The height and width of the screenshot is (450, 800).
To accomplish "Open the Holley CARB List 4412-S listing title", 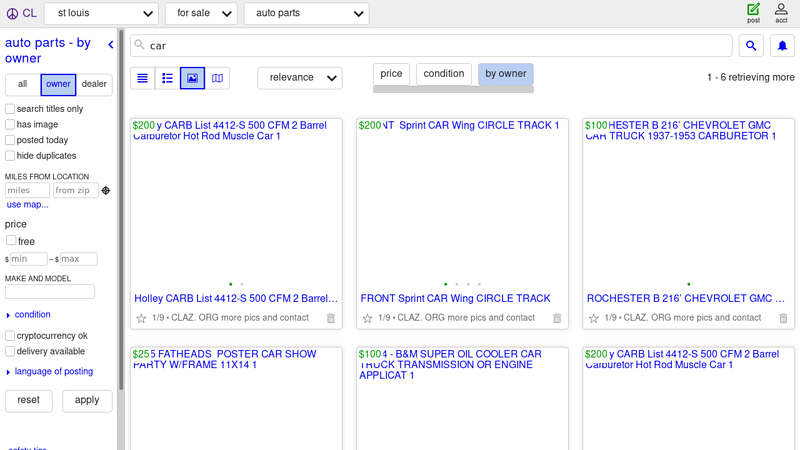I will coord(236,298).
